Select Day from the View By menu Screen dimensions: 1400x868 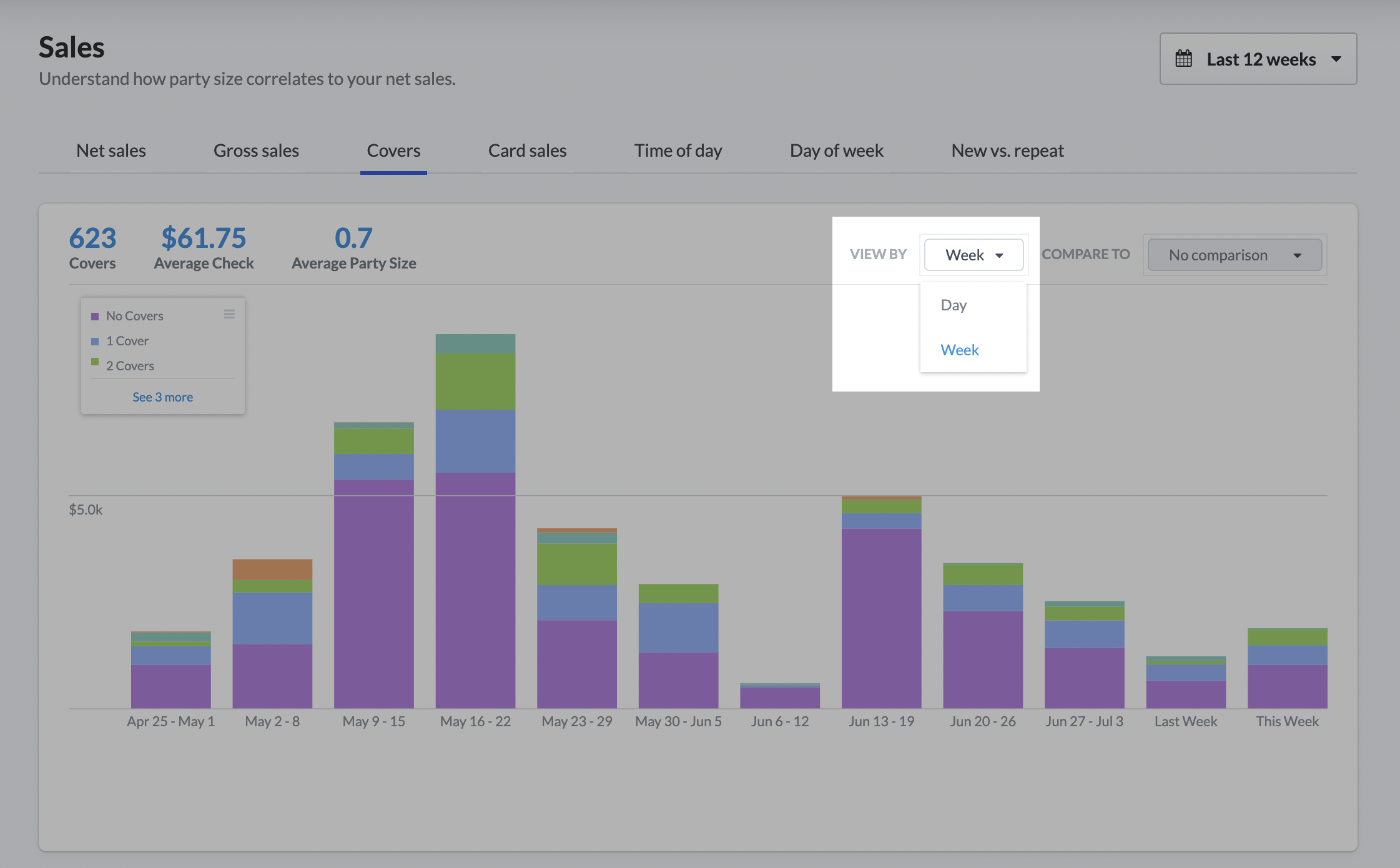coord(954,305)
